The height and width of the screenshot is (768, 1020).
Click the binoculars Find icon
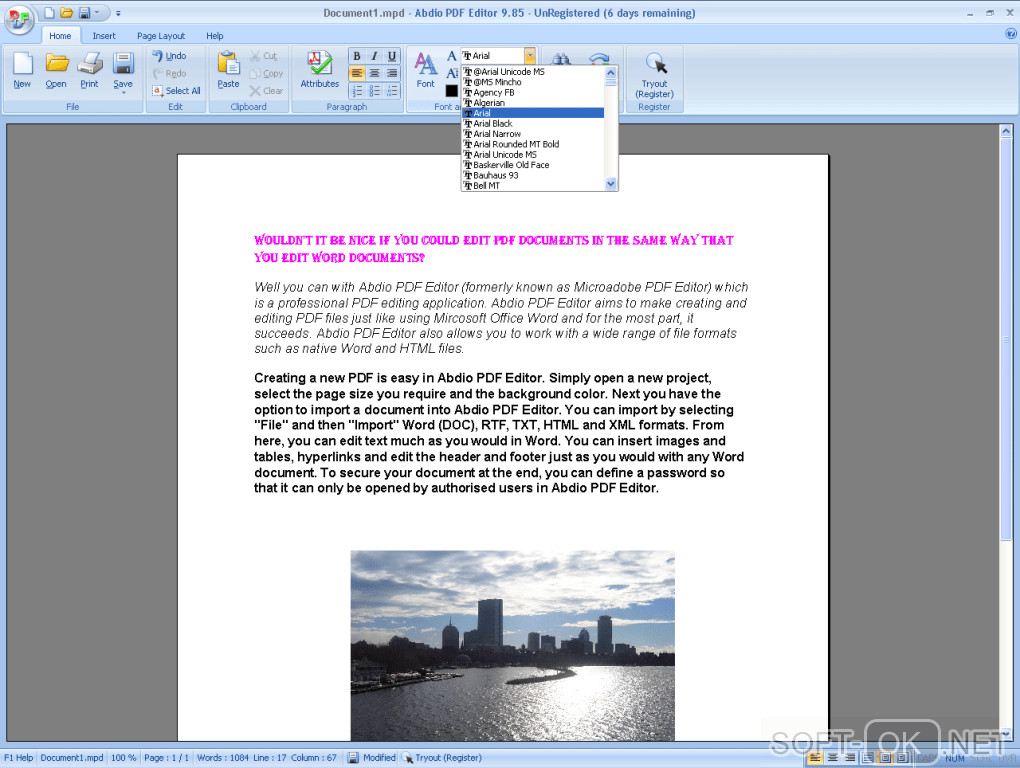561,59
